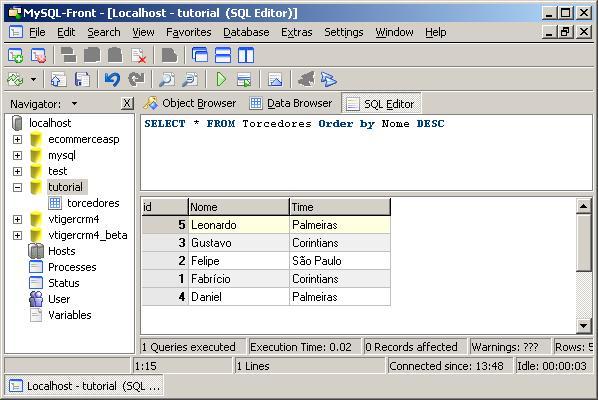Run selected statement icon

[x=244, y=80]
